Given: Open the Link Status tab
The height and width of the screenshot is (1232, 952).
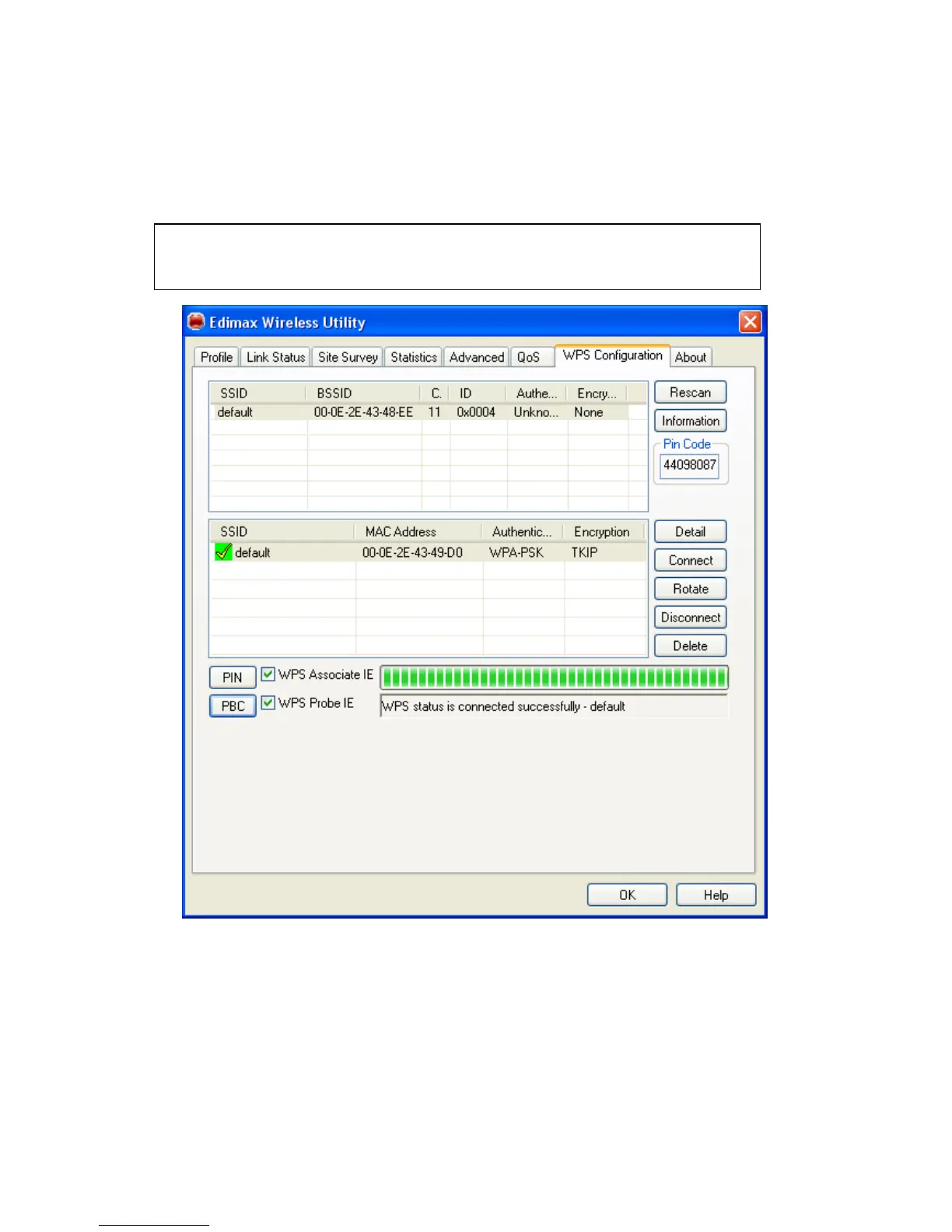Looking at the screenshot, I should click(x=275, y=357).
